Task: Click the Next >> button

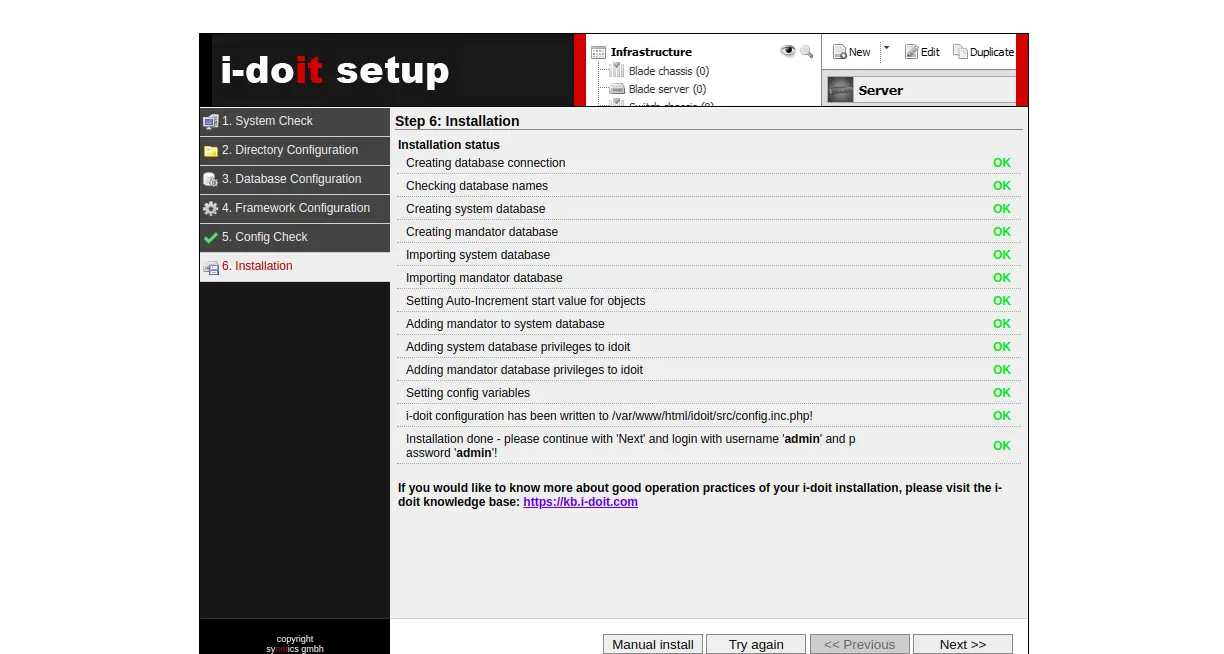Action: pyautogui.click(x=963, y=644)
